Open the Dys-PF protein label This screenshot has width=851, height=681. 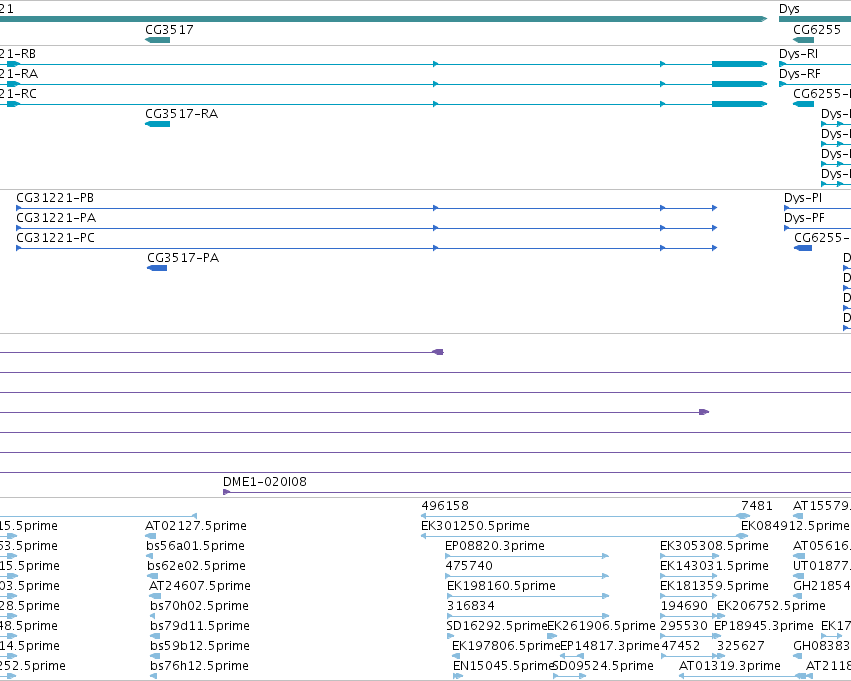click(804, 218)
